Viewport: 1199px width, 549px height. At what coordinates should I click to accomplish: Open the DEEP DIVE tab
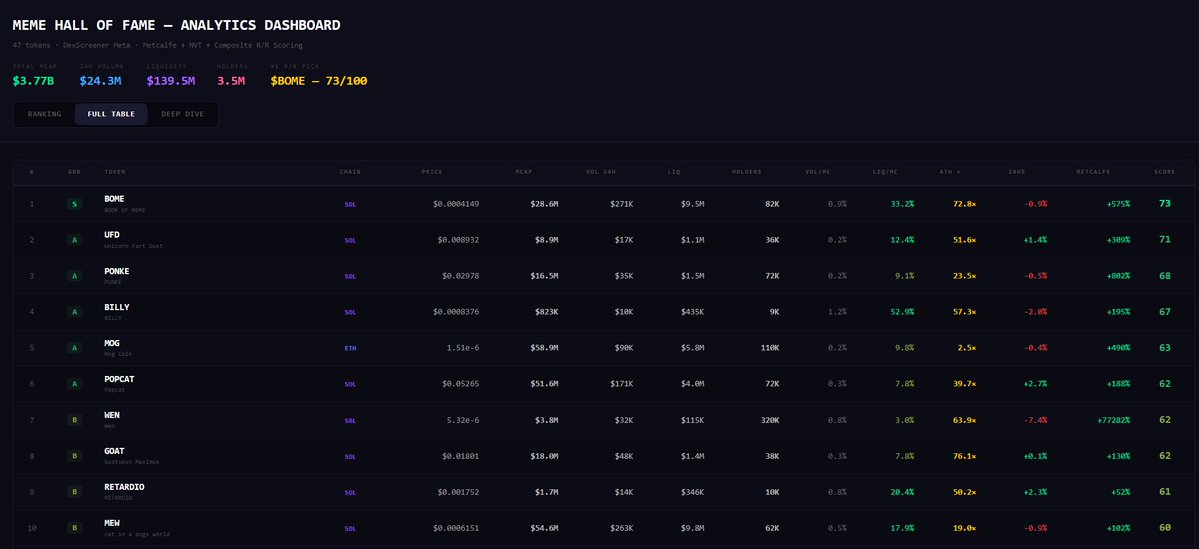182,114
